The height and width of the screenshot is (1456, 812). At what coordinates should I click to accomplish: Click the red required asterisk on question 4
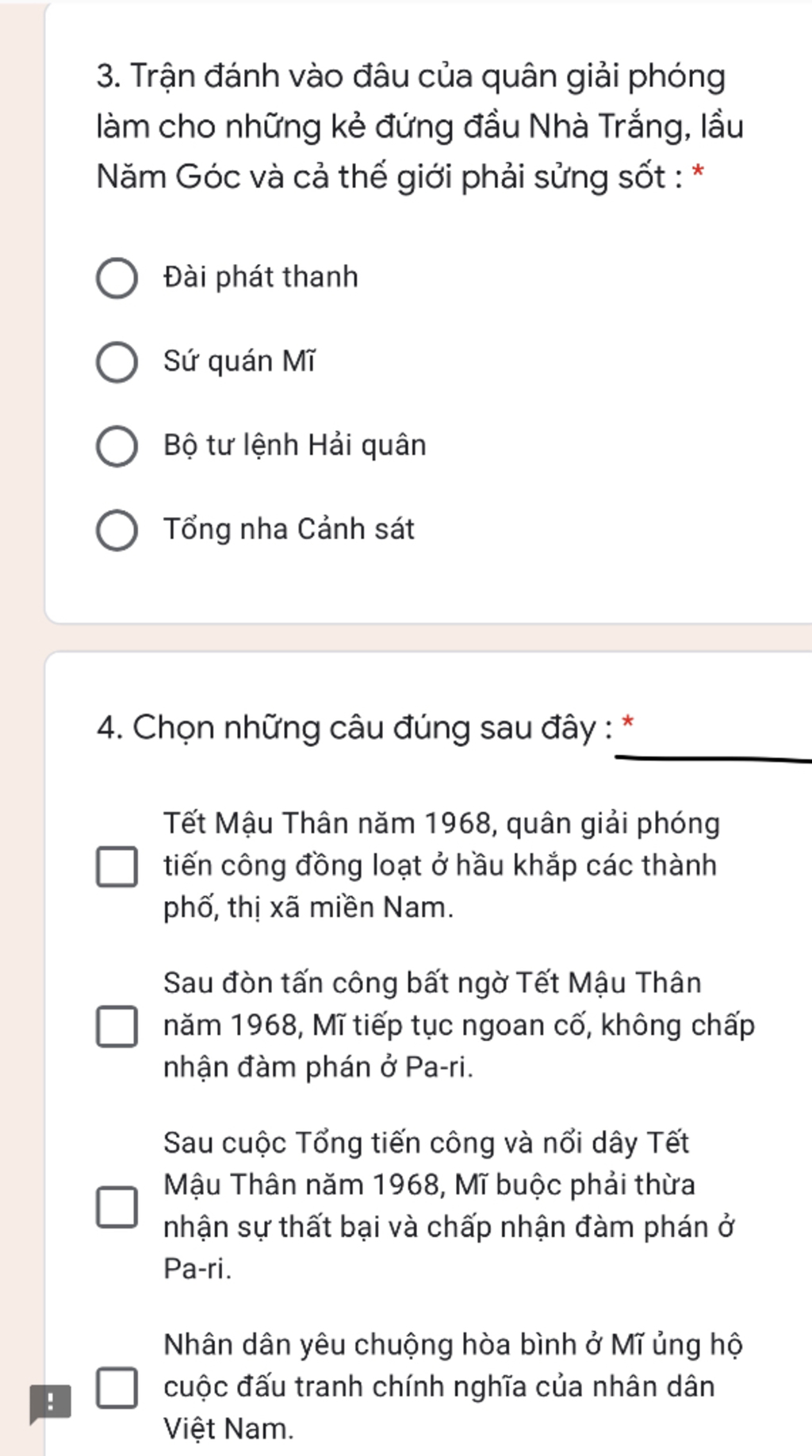627,723
